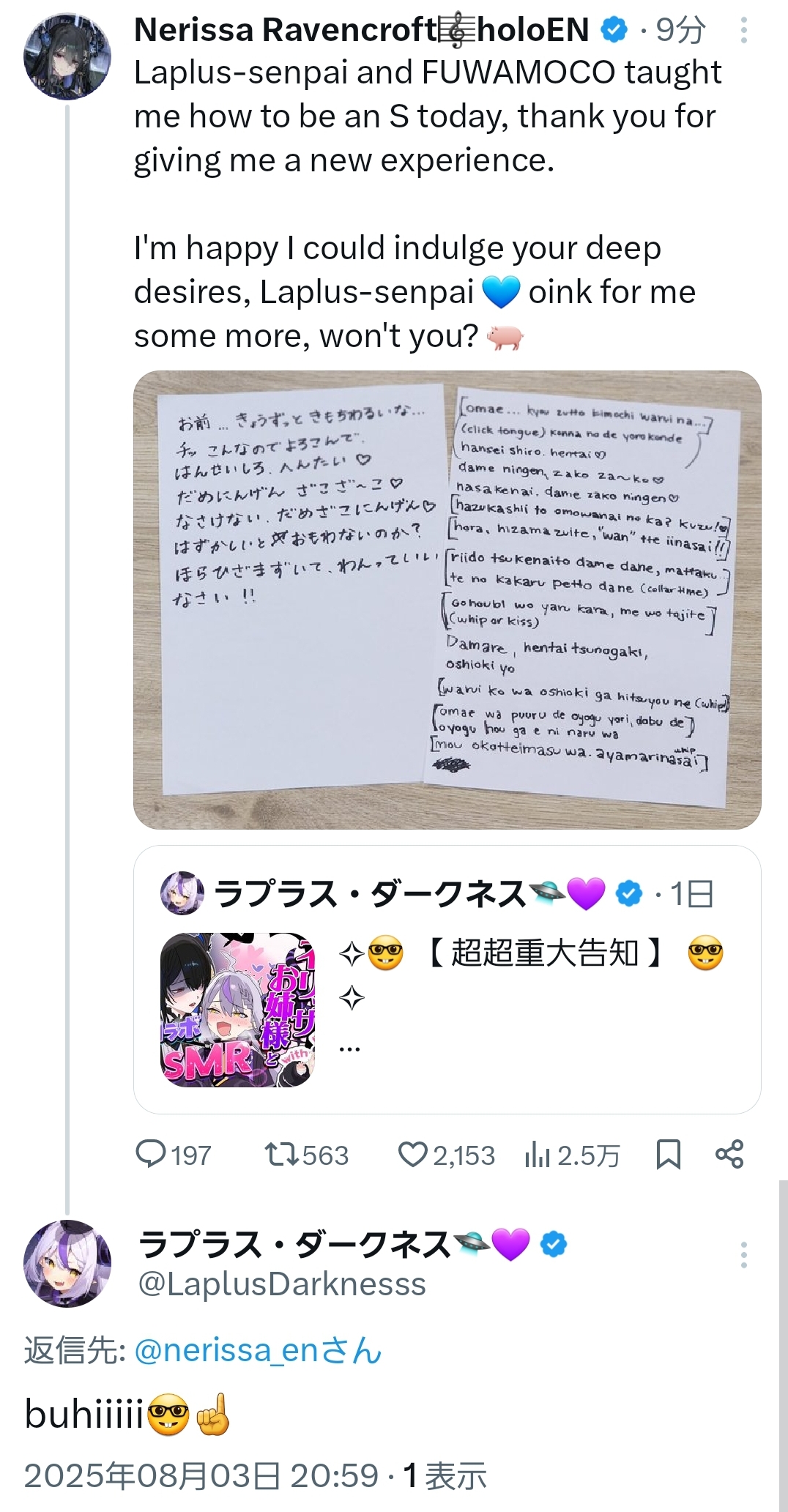Expand more options menu on Laplus's reply

coord(743,1254)
